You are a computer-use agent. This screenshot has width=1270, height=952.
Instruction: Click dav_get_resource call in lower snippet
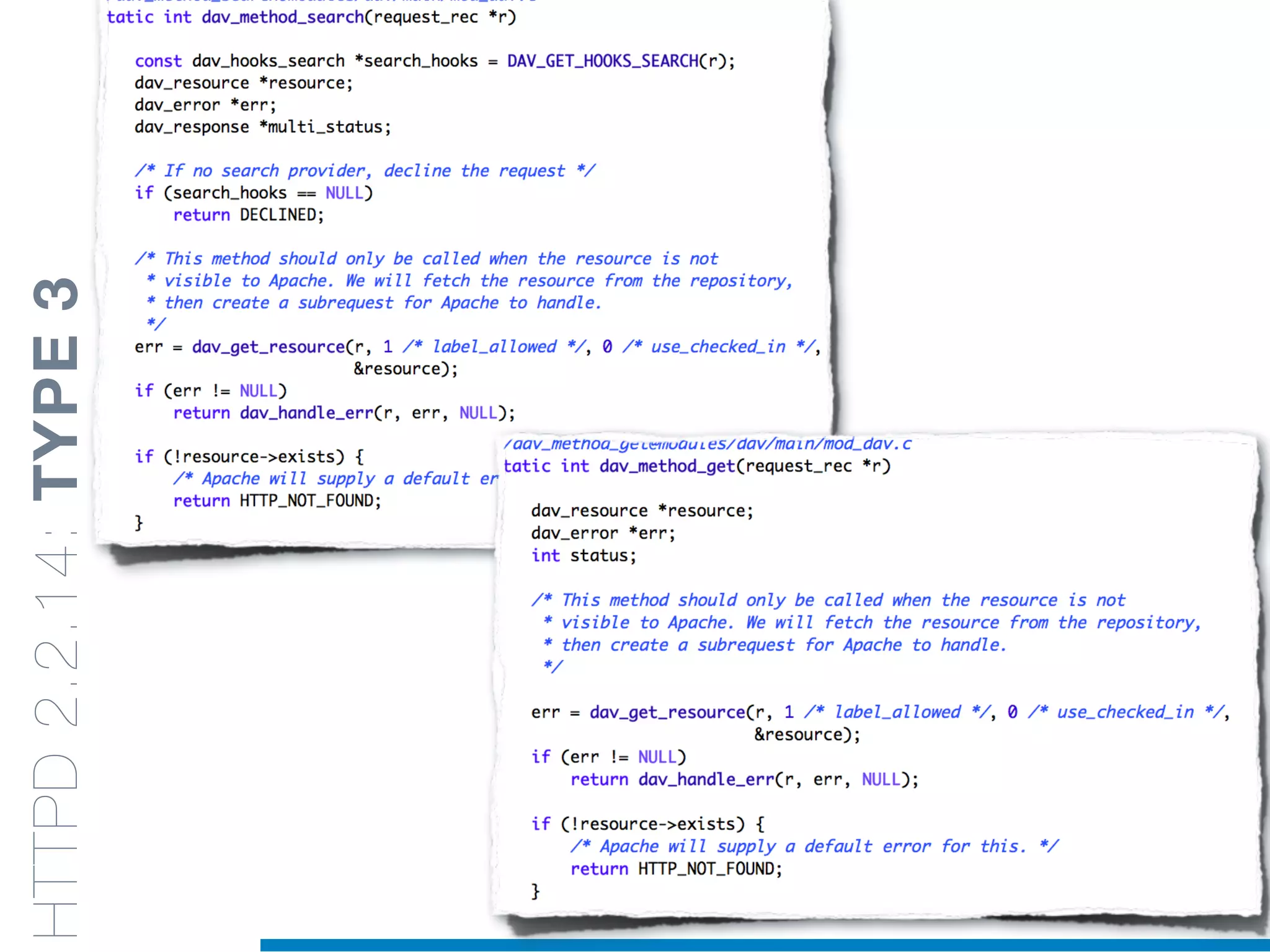tap(667, 712)
